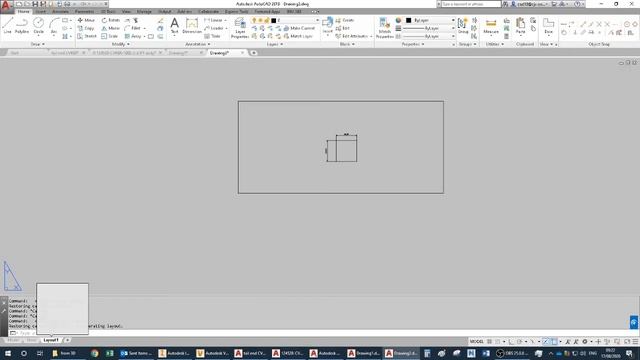Click the Mirror tool
The height and width of the screenshot is (360, 640).
point(111,28)
